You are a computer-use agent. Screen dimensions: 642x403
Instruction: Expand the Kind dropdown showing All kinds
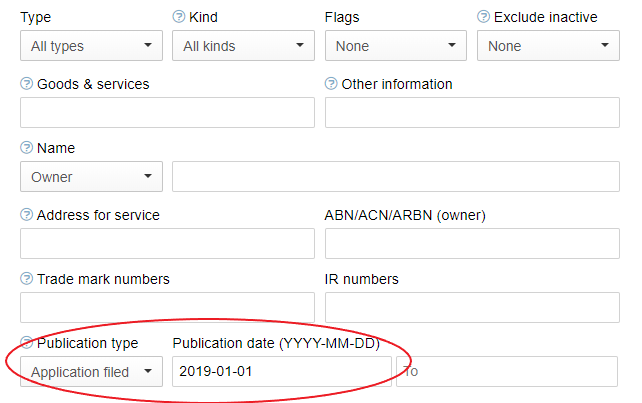tap(243, 46)
